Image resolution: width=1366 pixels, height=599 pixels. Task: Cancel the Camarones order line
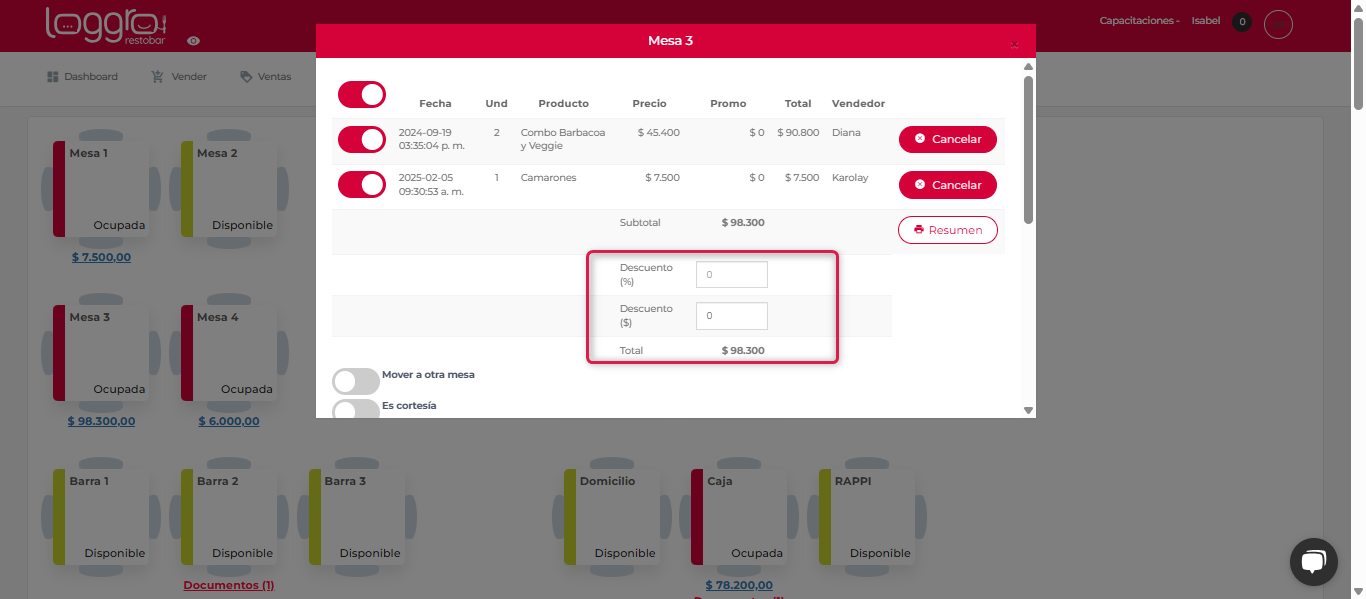pos(947,185)
